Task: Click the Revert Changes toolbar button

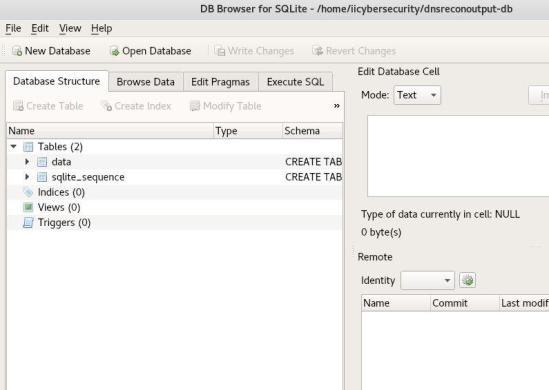Action: (354, 51)
